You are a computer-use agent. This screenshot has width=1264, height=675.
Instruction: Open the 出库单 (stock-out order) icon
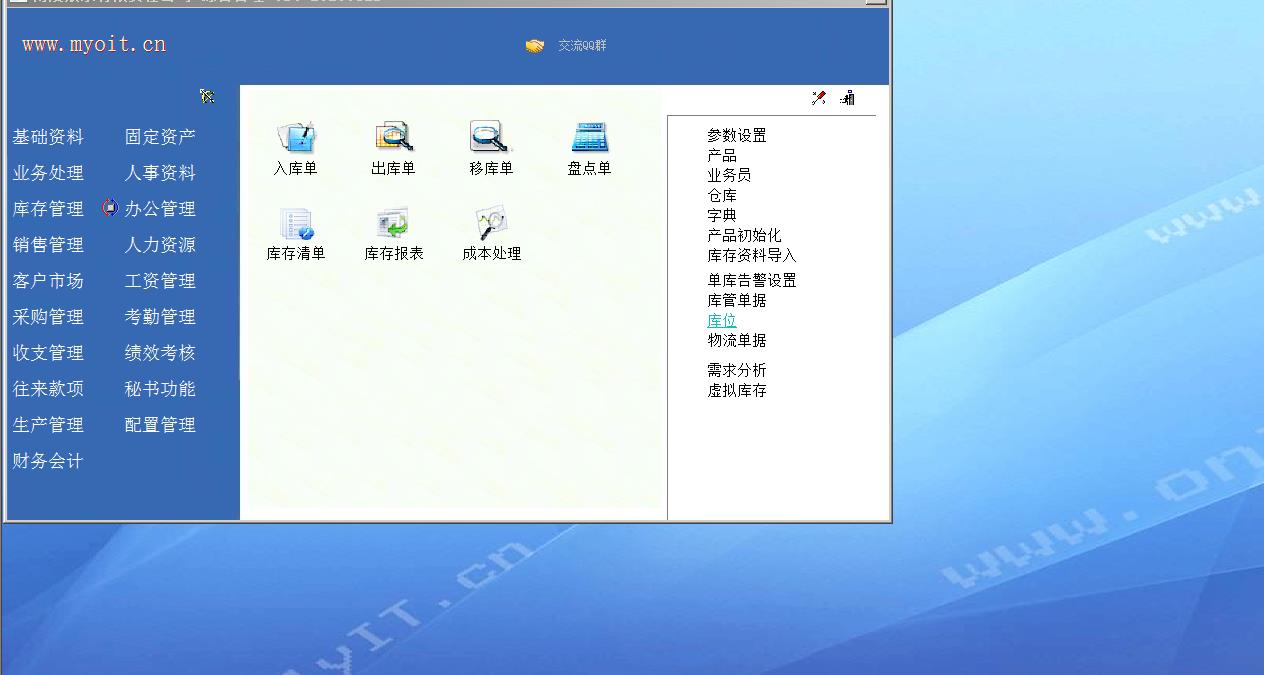[393, 138]
